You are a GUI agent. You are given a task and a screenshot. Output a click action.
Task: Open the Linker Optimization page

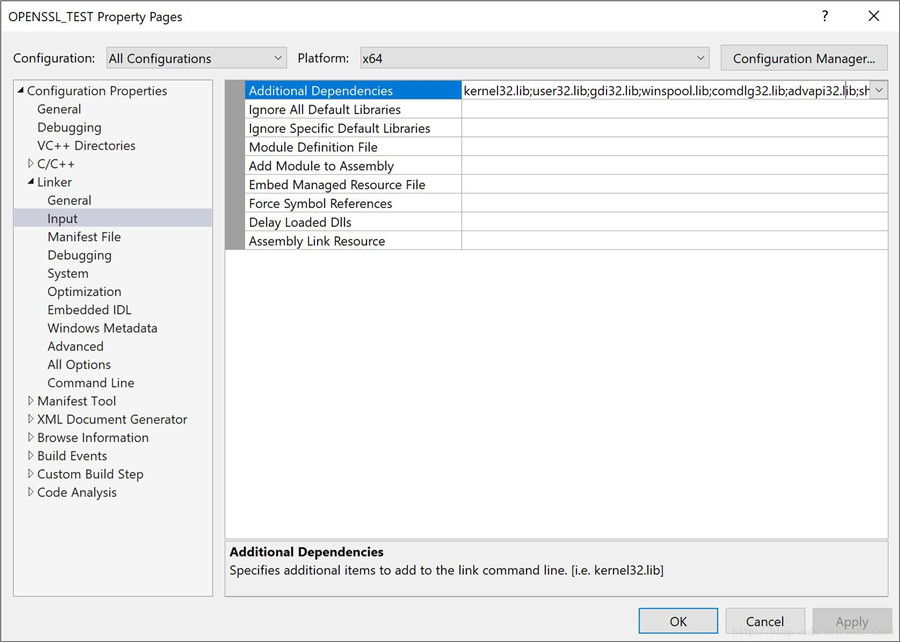[84, 291]
